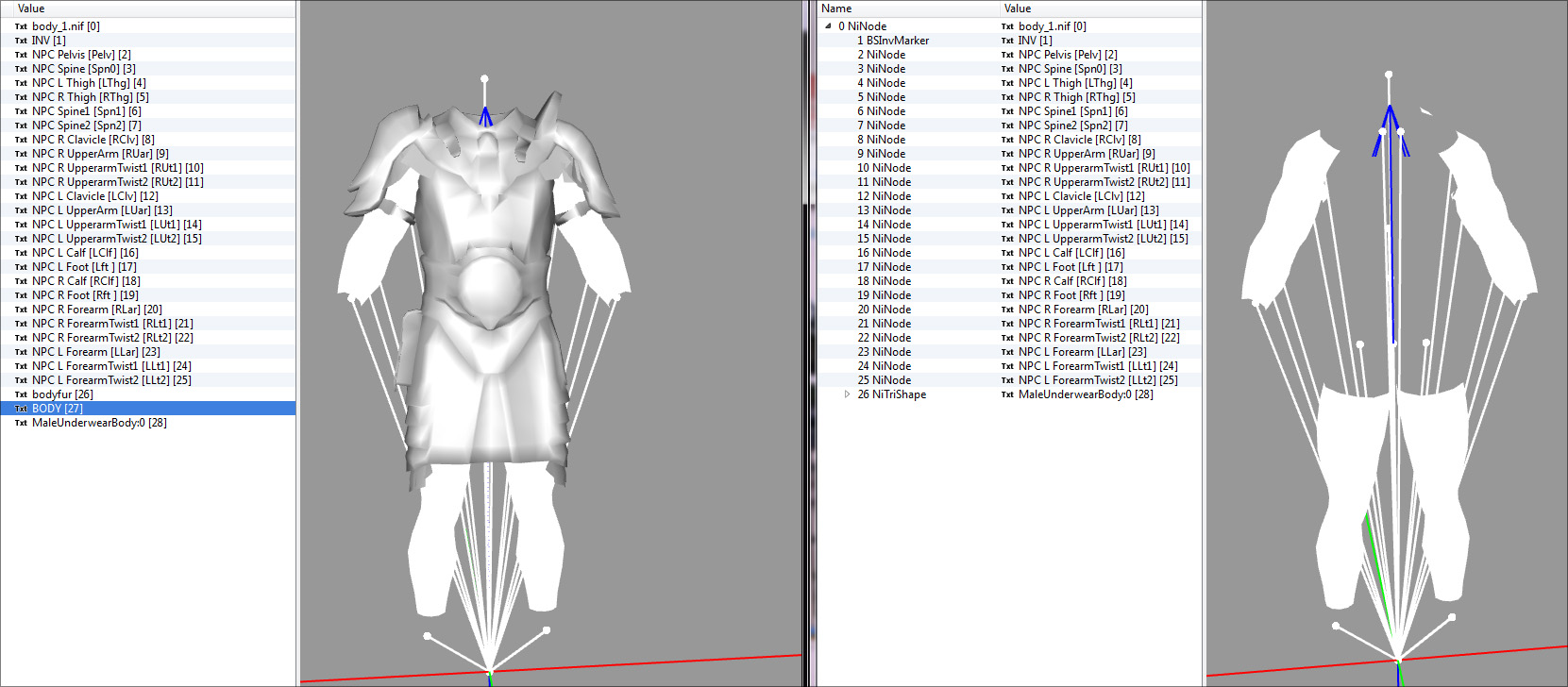Click the Name column header
This screenshot has height=687, width=1568.
836,8
